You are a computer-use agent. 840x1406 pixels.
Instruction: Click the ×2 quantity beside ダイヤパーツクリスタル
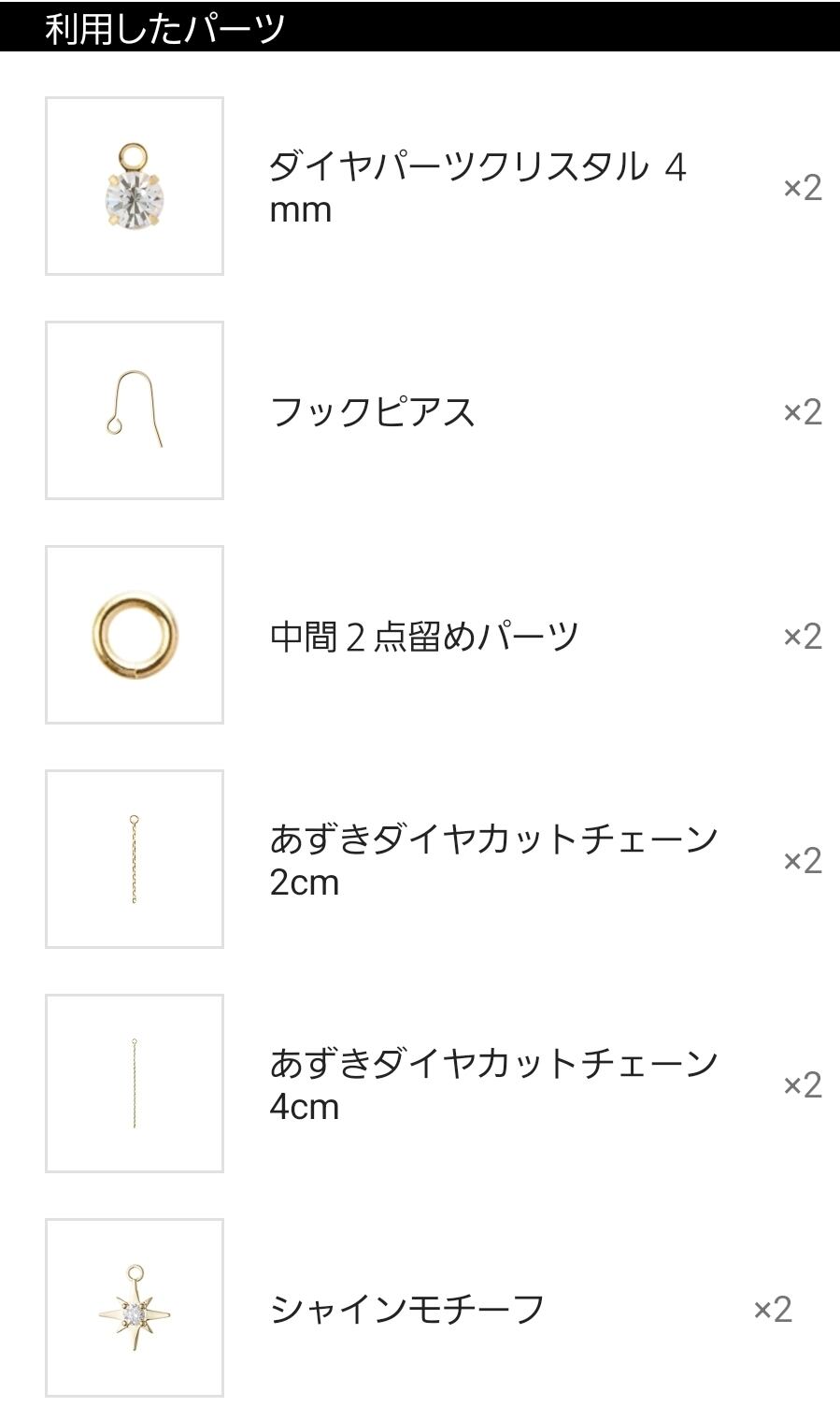click(x=802, y=187)
